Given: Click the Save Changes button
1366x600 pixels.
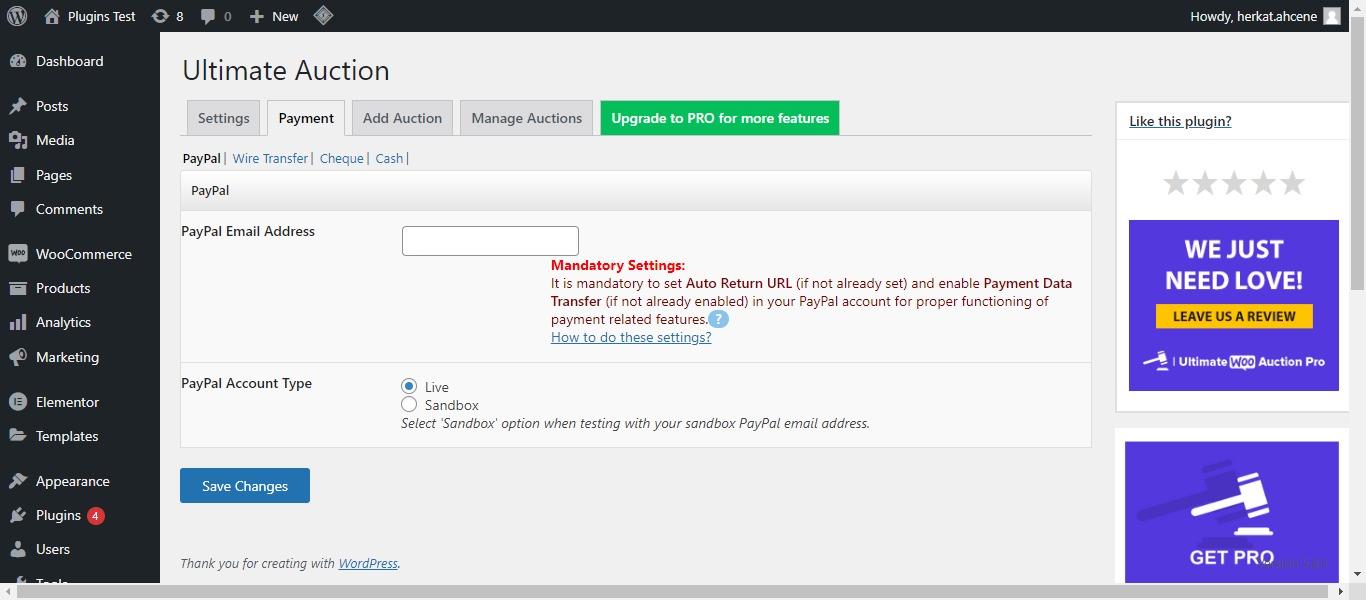Looking at the screenshot, I should 245,486.
